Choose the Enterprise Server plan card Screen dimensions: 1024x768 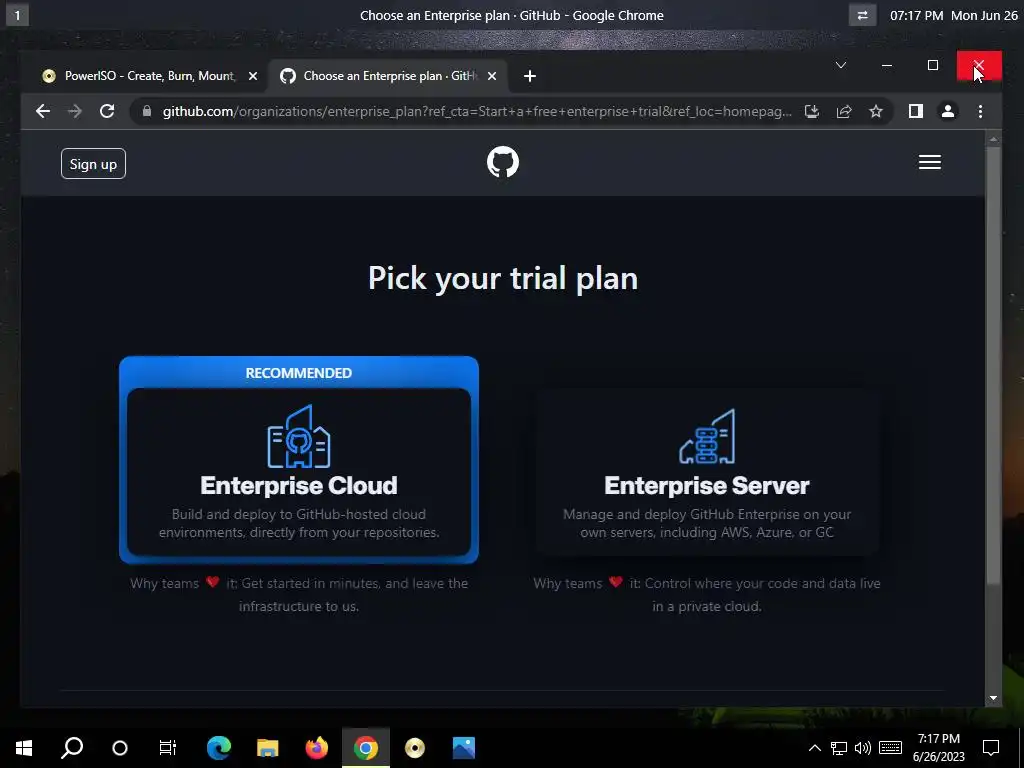pos(707,472)
